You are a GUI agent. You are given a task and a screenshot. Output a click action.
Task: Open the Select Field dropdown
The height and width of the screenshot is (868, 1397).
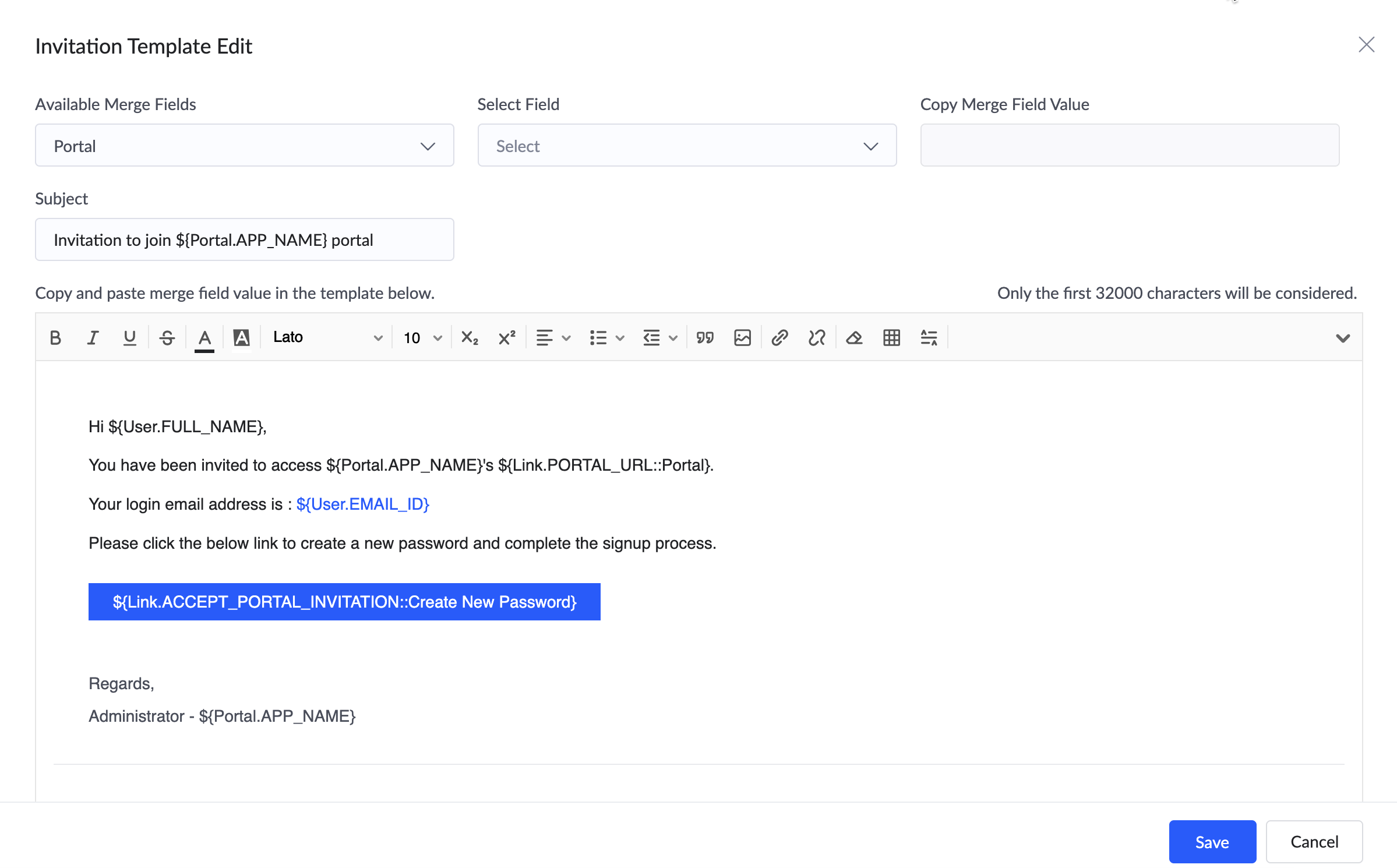687,146
